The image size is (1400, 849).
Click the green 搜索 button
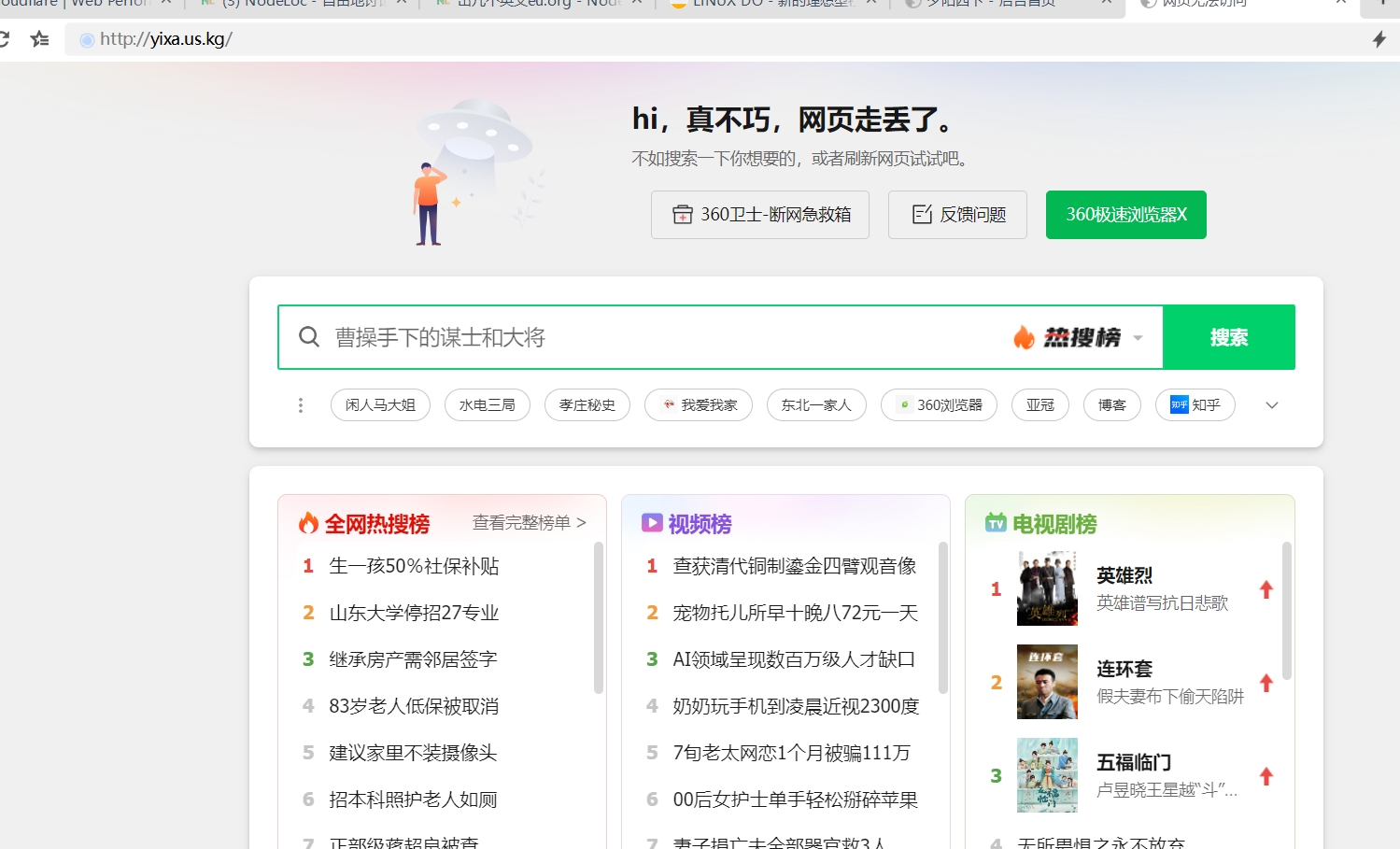(1229, 337)
